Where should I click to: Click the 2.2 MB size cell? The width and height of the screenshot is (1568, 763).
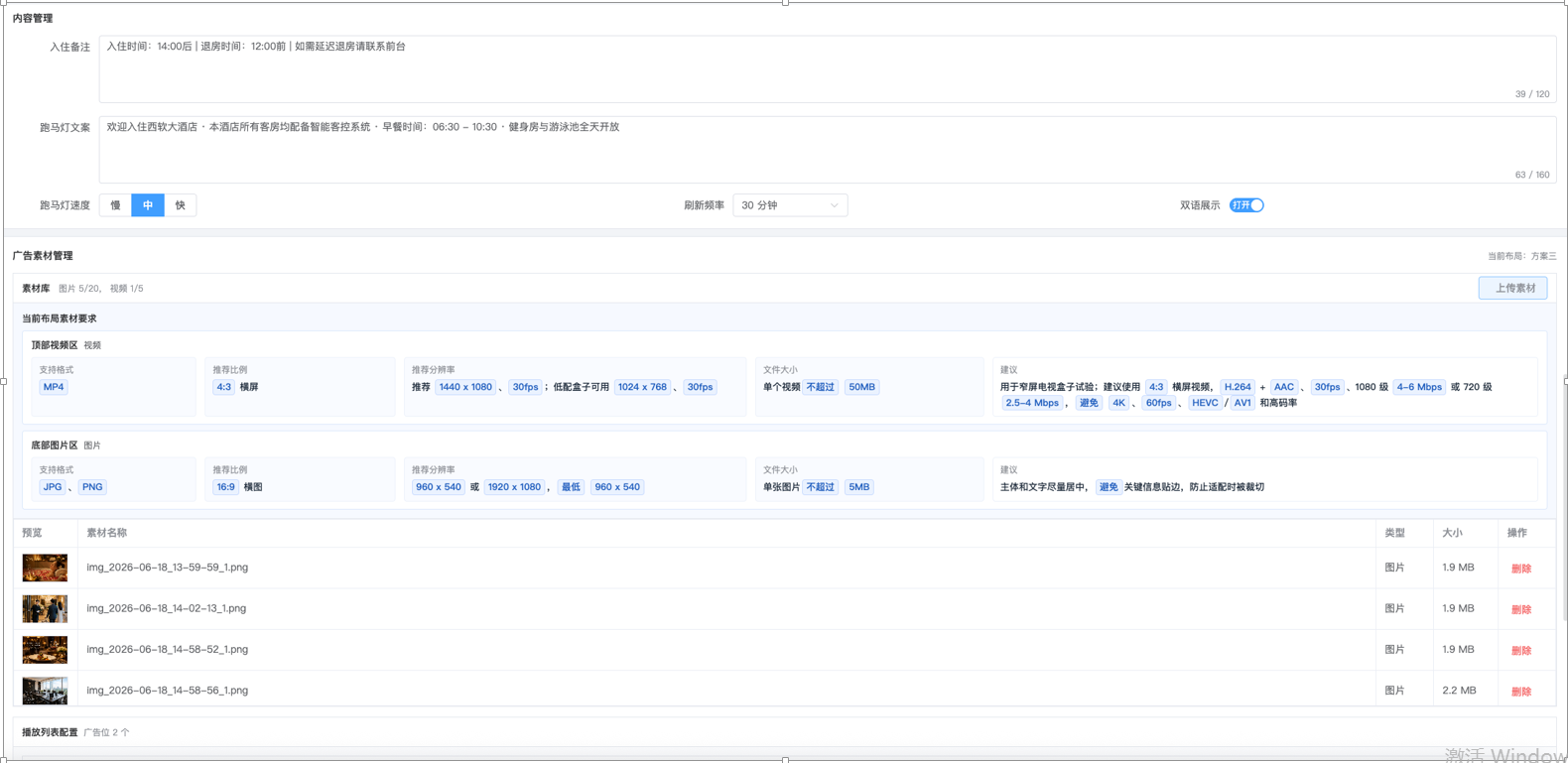pyautogui.click(x=1459, y=691)
